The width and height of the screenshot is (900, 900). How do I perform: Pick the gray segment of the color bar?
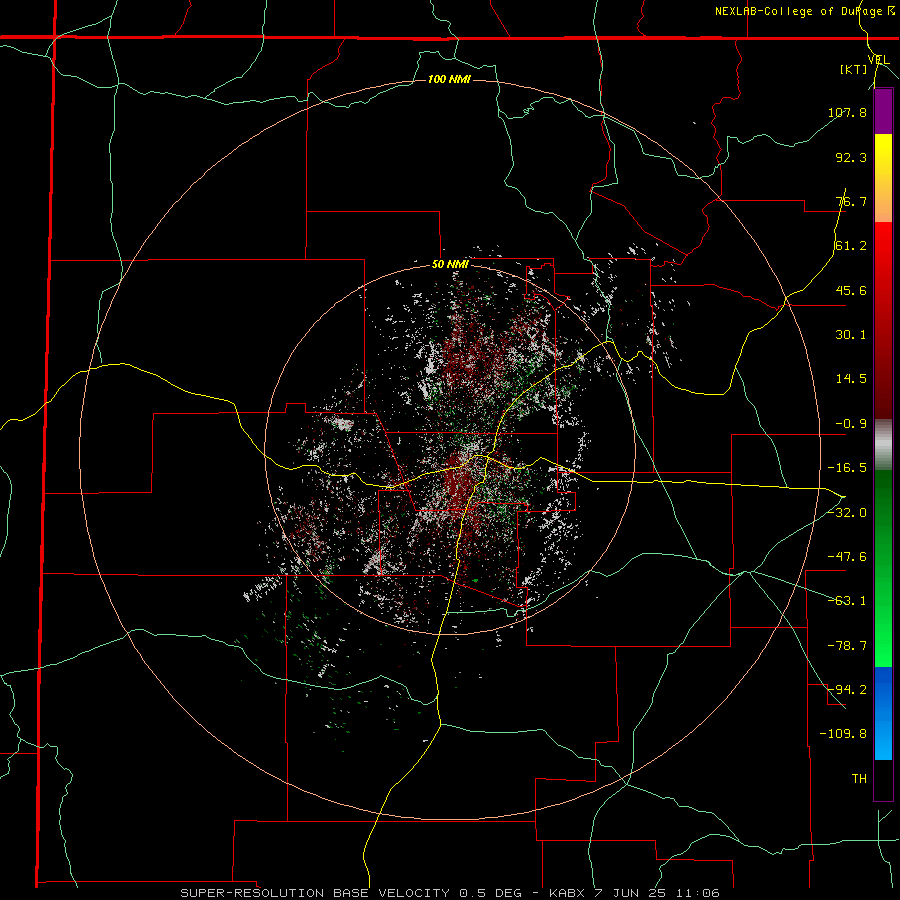coord(883,445)
